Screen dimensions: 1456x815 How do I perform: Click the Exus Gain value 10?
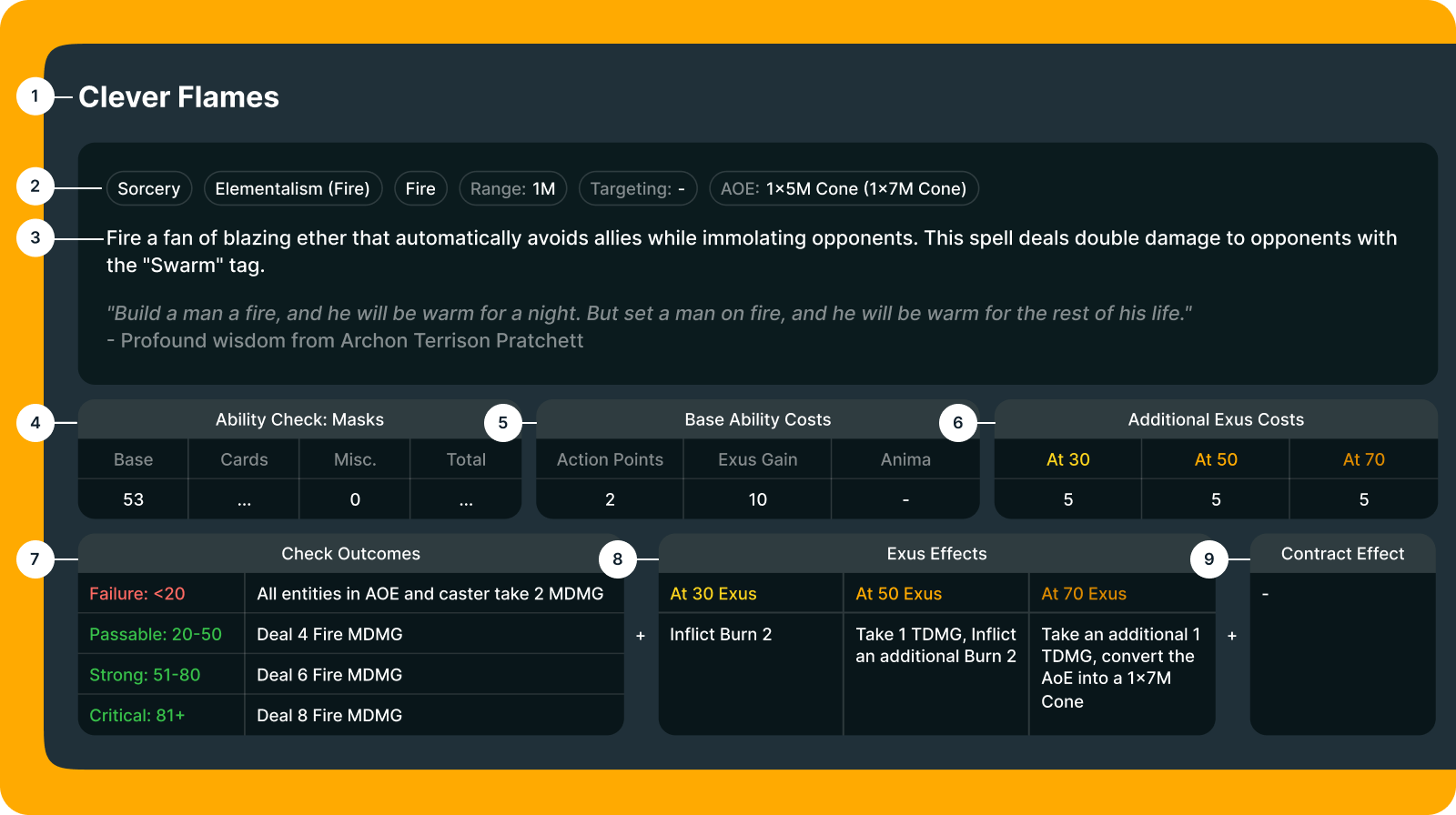pyautogui.click(x=758, y=499)
